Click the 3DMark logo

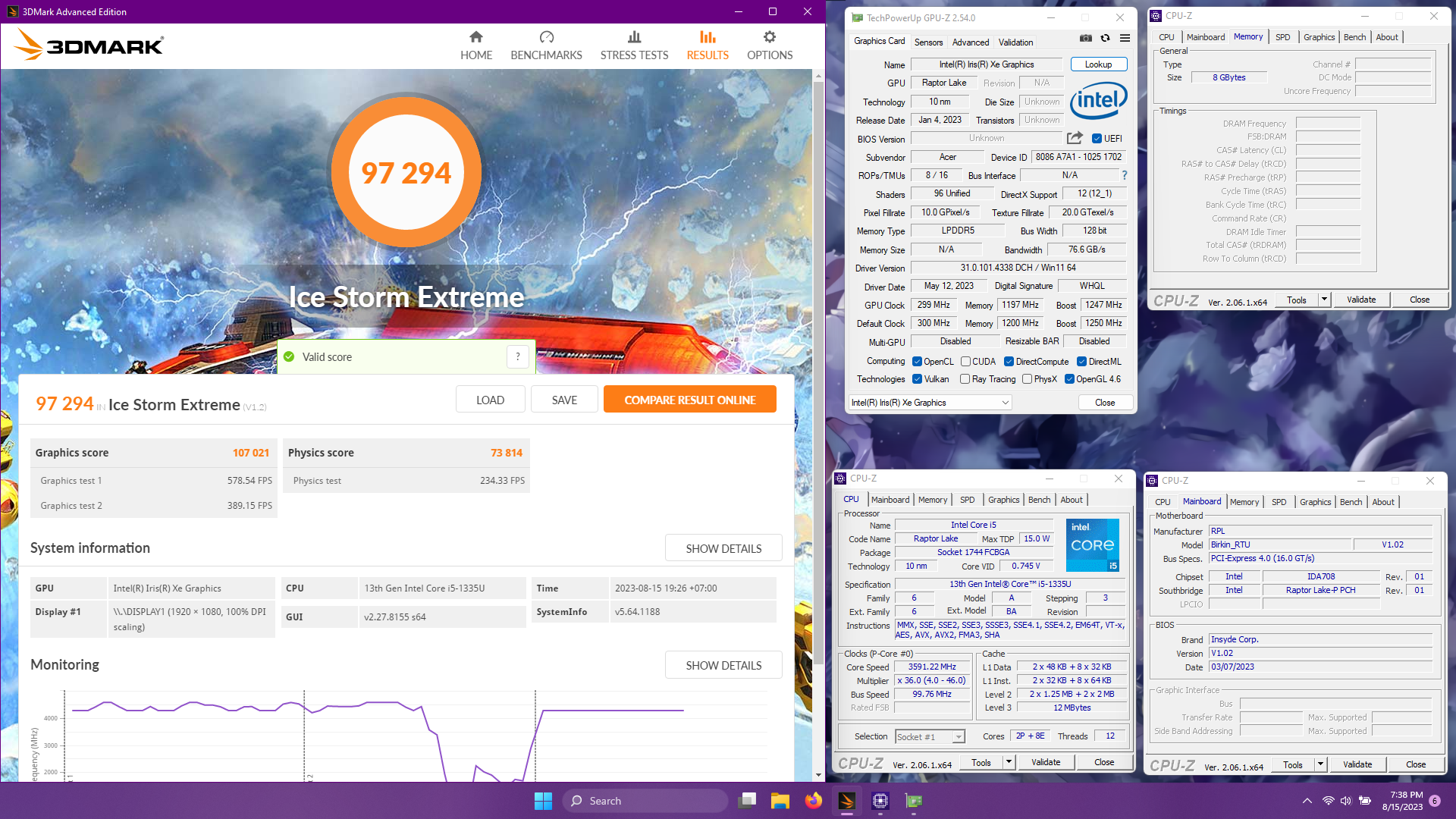pyautogui.click(x=89, y=45)
